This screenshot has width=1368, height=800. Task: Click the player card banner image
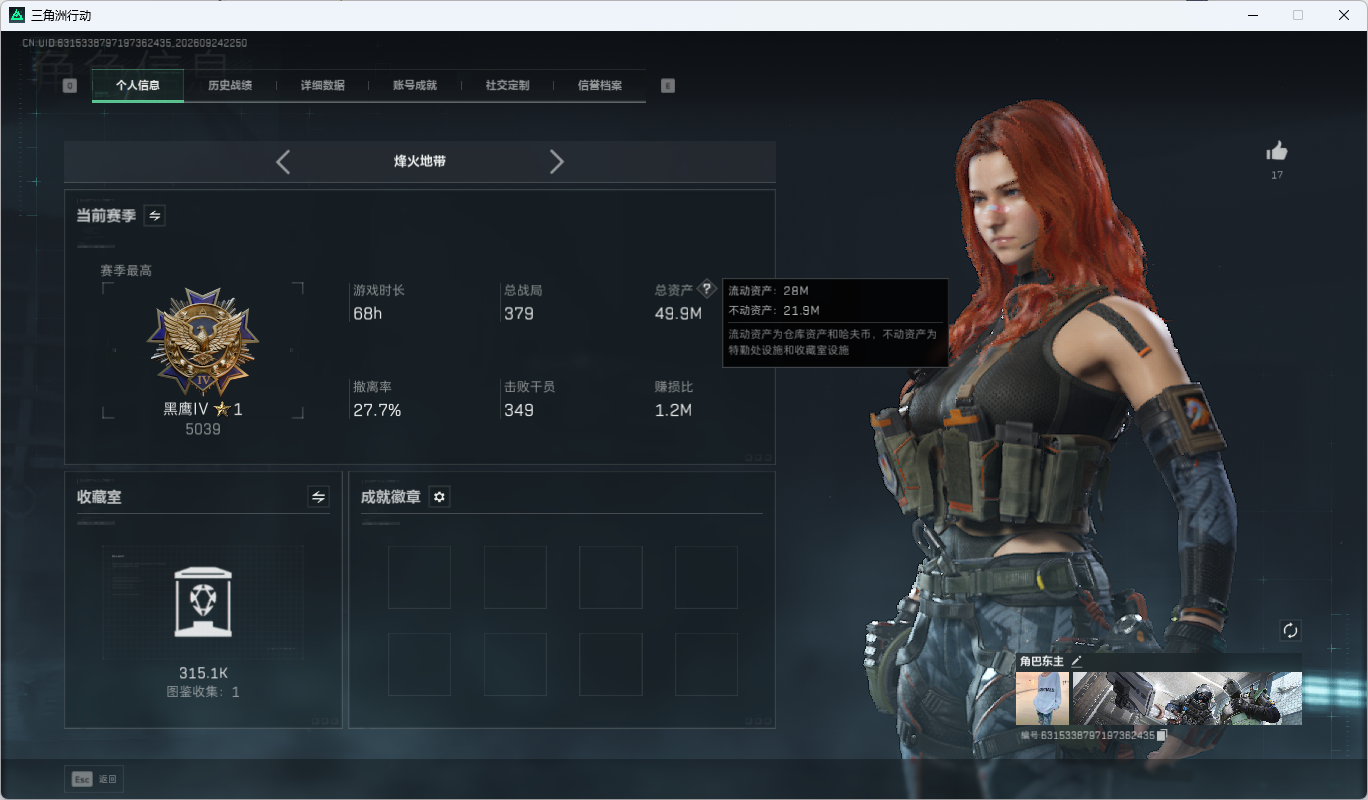coord(1186,698)
